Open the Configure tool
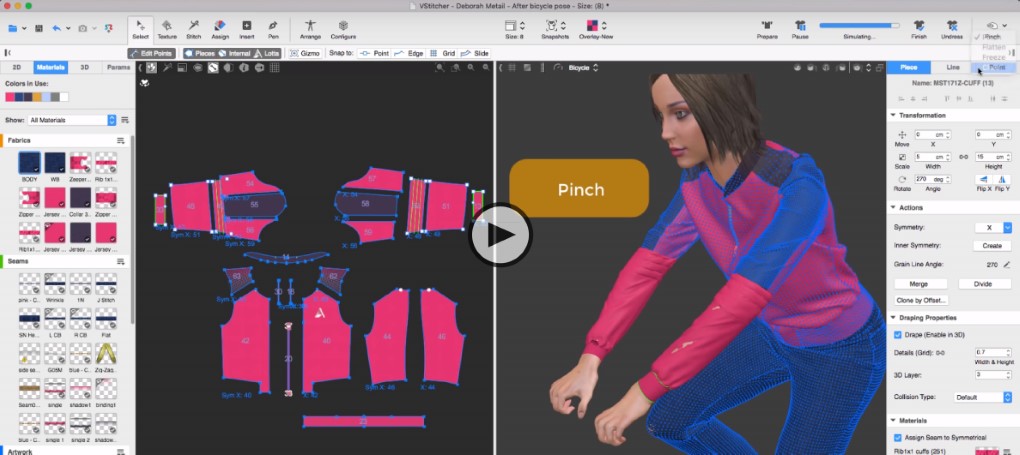The image size is (1020, 455). [343, 29]
